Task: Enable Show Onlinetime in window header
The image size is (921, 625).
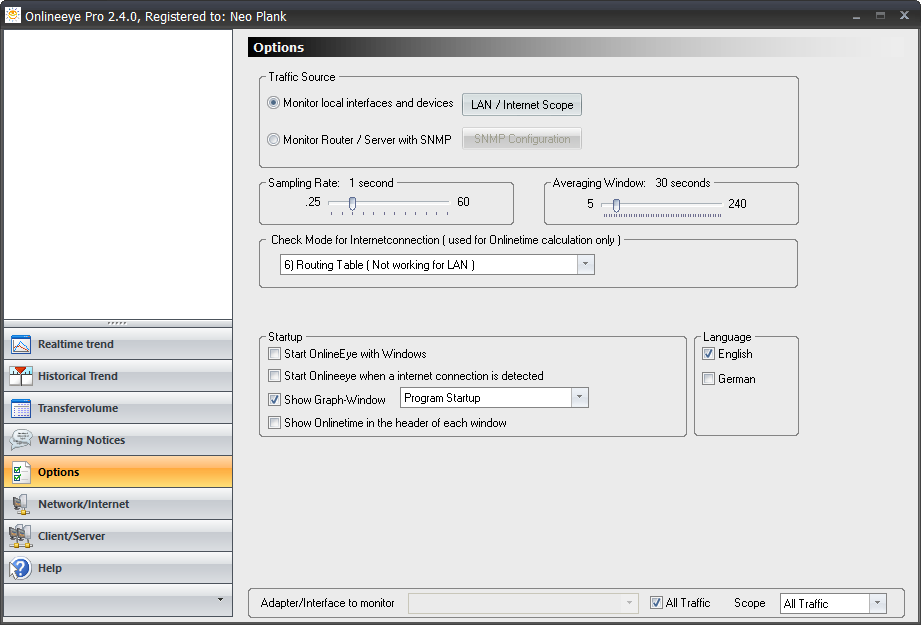Action: click(x=274, y=422)
